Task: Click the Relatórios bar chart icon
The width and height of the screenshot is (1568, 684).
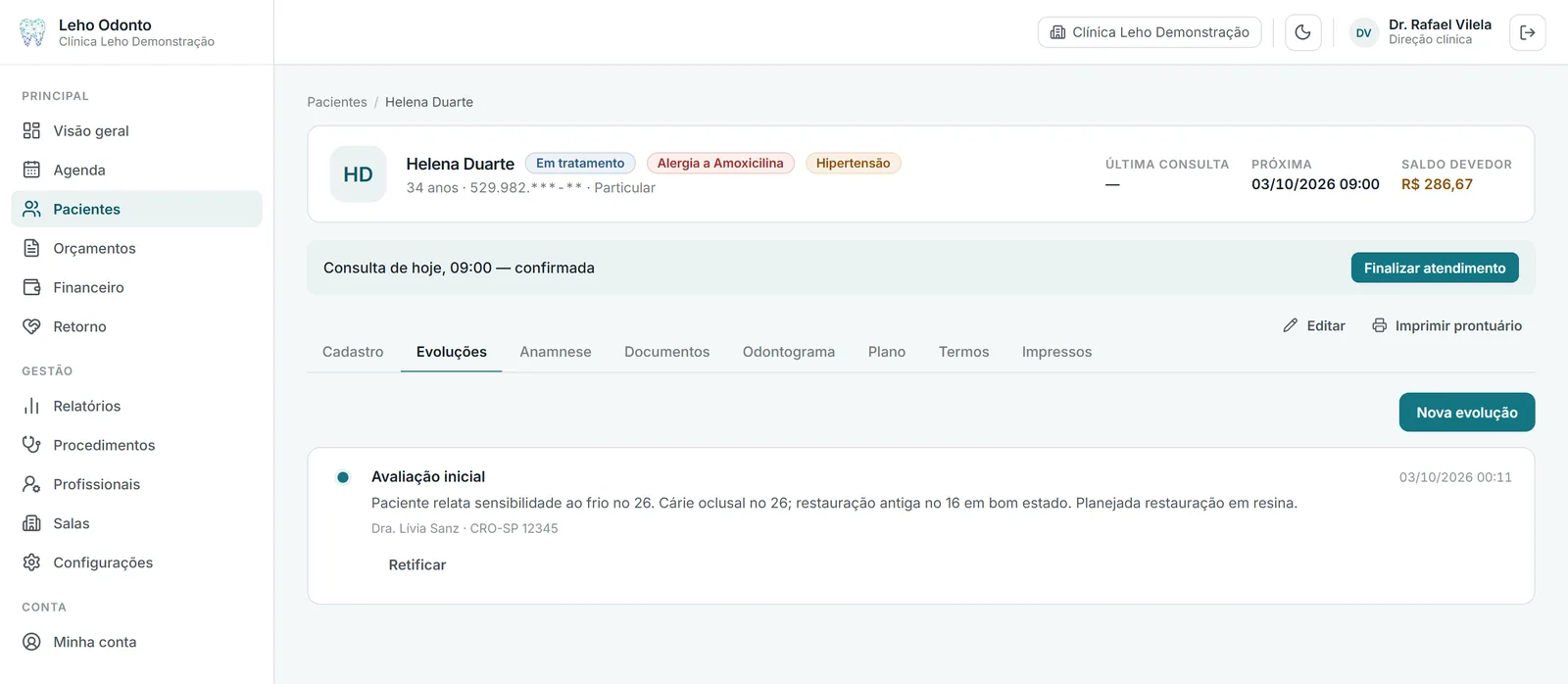Action: tap(31, 406)
